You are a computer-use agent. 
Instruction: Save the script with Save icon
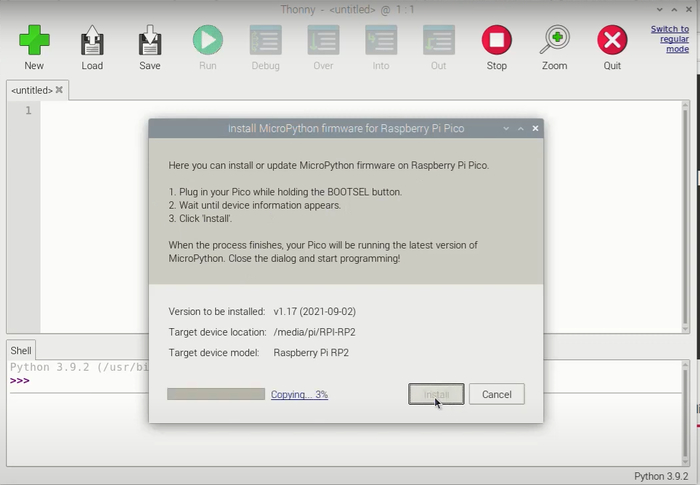point(150,47)
